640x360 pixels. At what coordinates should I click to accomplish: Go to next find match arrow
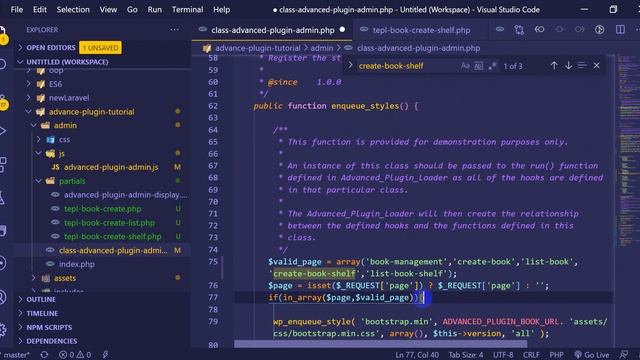[568, 65]
